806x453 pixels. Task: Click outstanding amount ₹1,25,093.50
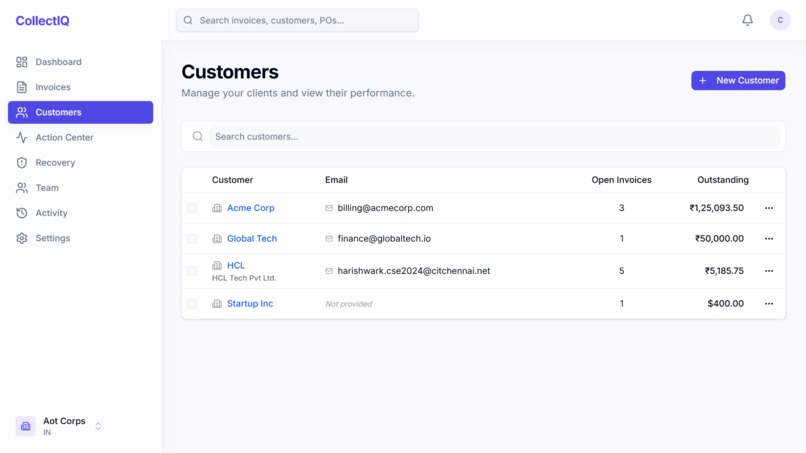[717, 208]
